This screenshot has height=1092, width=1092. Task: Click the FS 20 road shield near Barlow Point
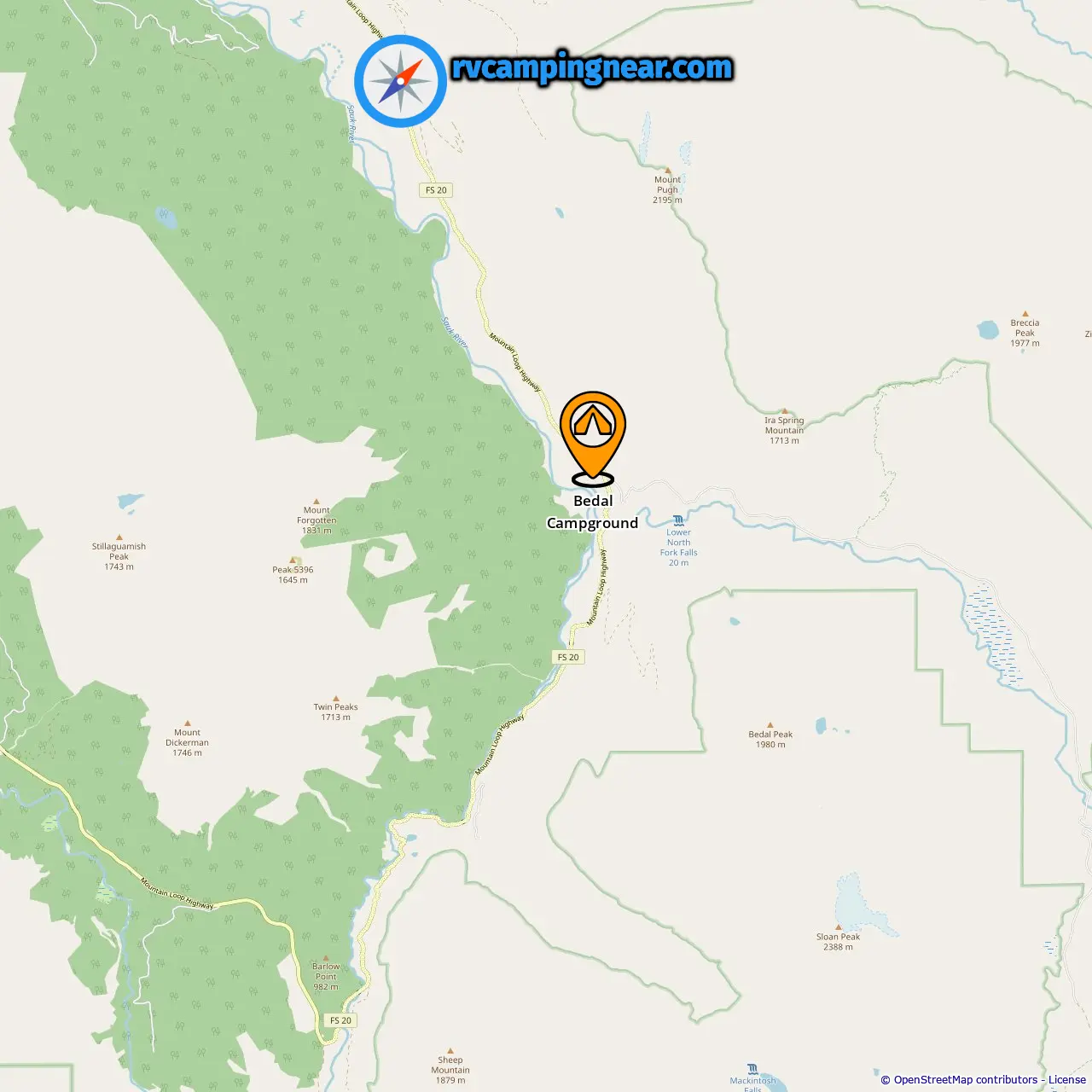340,1020
